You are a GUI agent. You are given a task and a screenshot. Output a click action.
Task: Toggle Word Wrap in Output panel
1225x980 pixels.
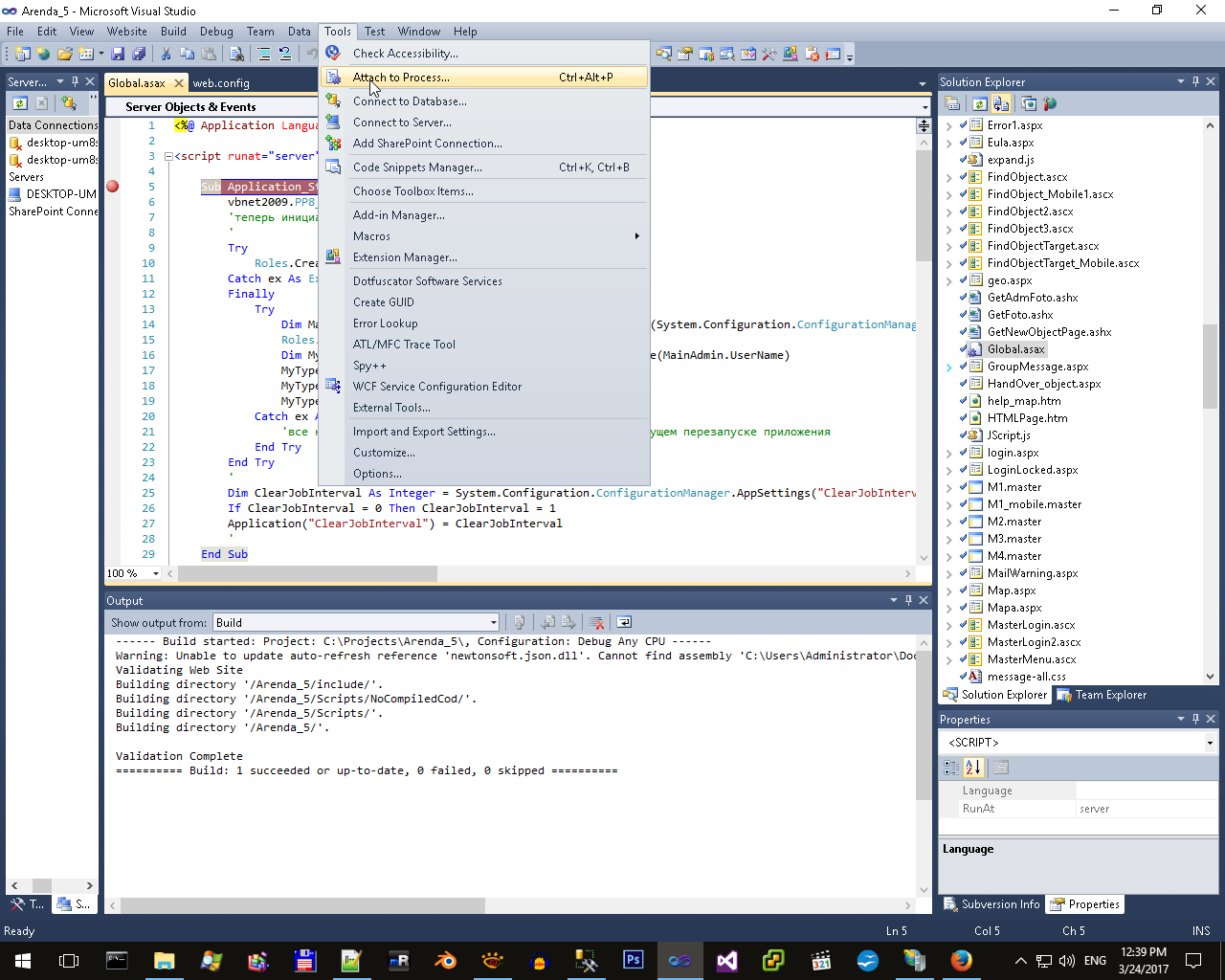[624, 622]
